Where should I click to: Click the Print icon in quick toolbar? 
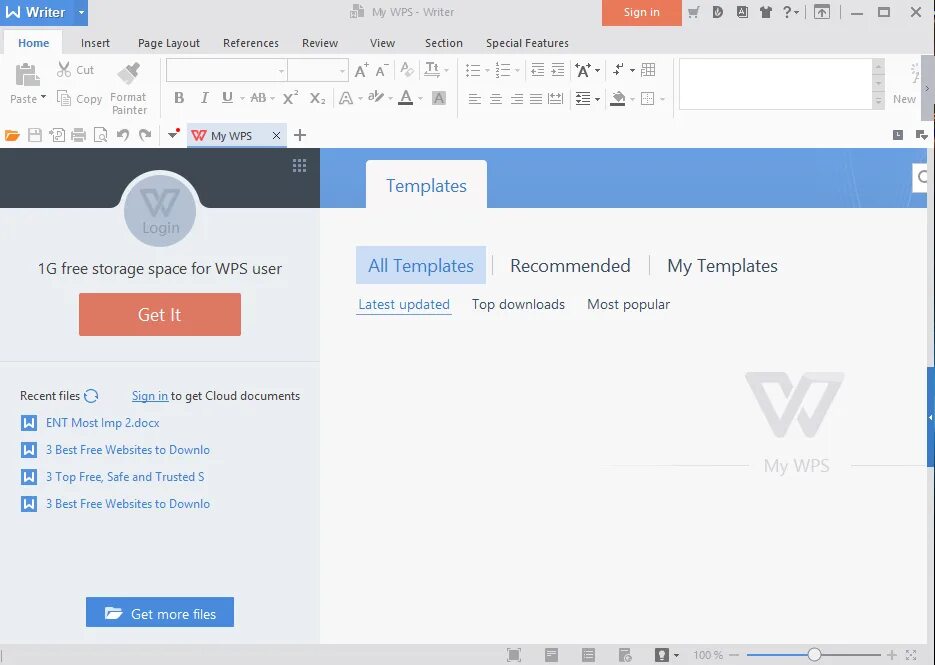tap(79, 135)
